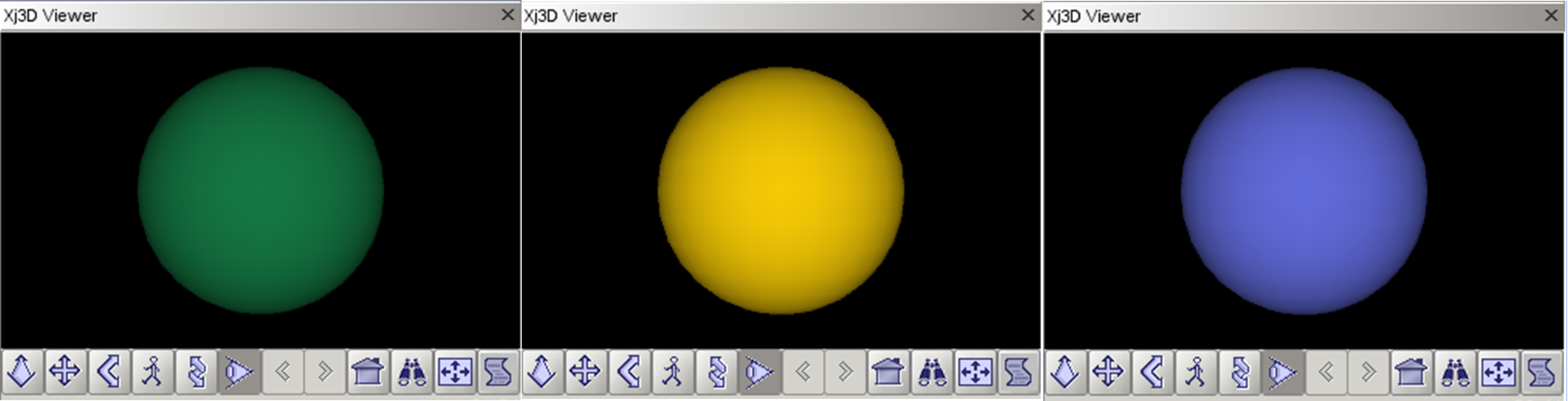Toggle highlighted Examine mode in yellow sphere viewer
Screen dimensions: 1568x401
759,370
